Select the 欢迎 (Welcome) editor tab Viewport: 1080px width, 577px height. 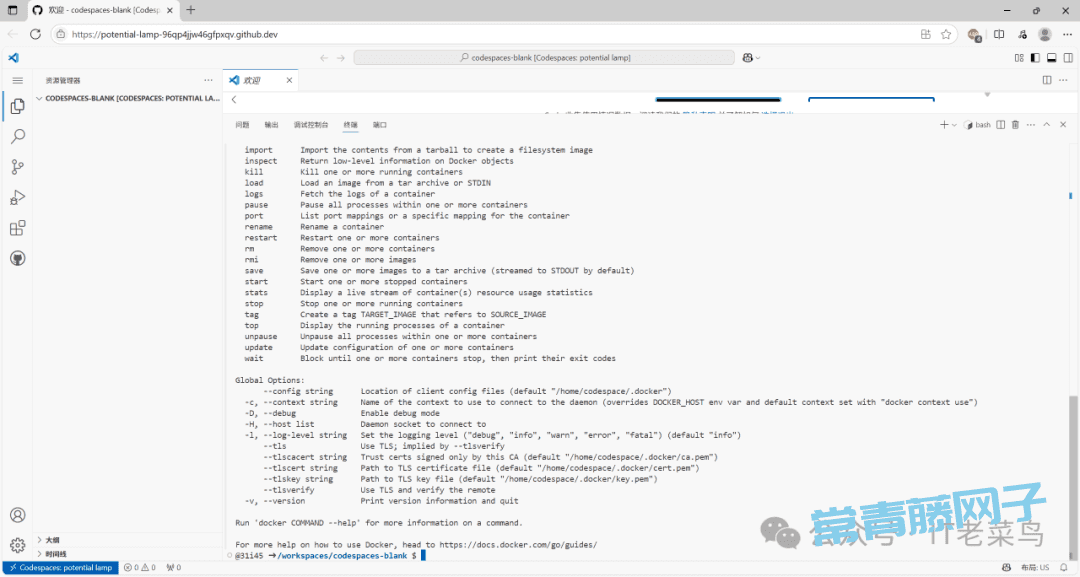252,81
